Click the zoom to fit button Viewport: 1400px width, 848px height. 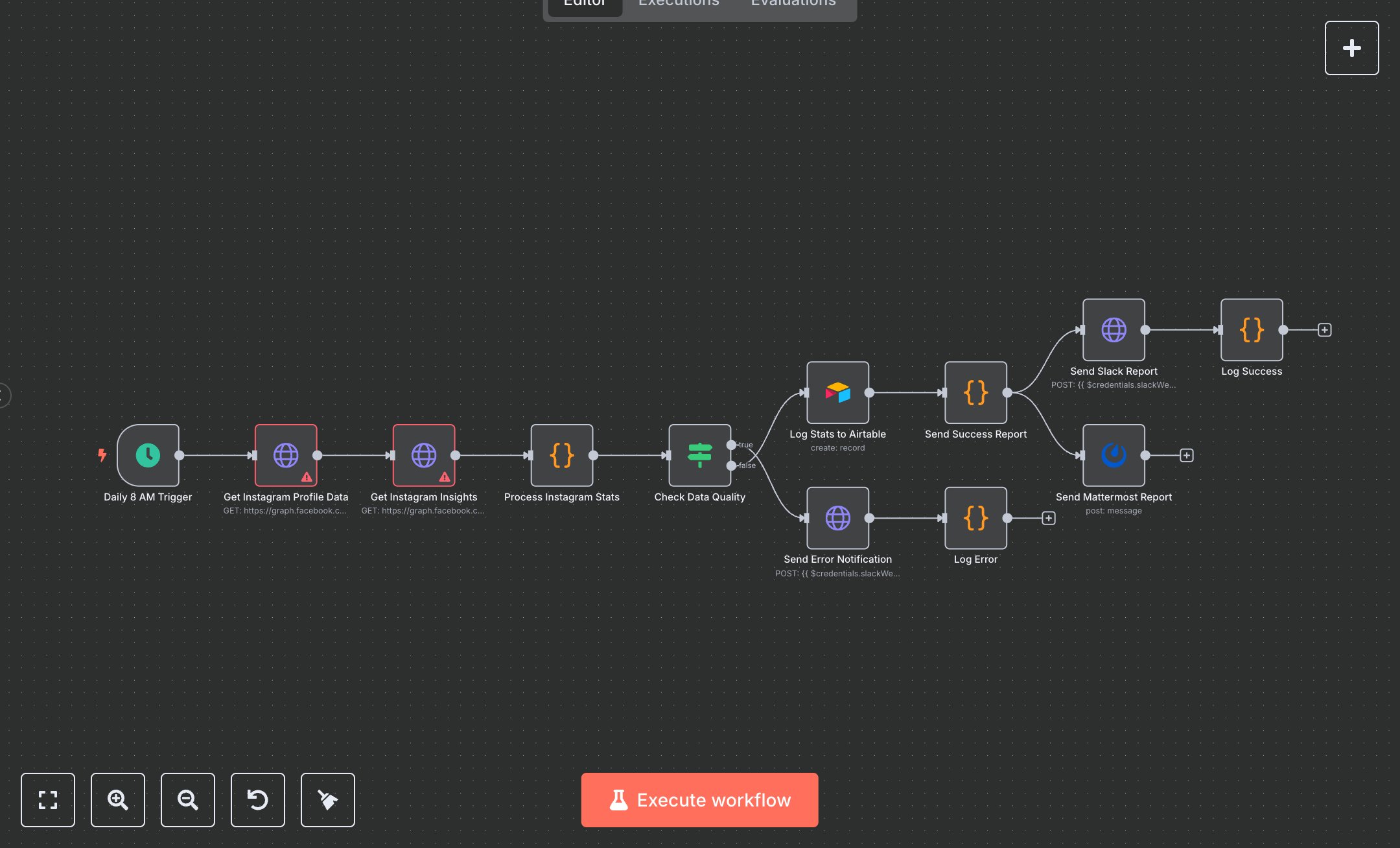point(48,799)
